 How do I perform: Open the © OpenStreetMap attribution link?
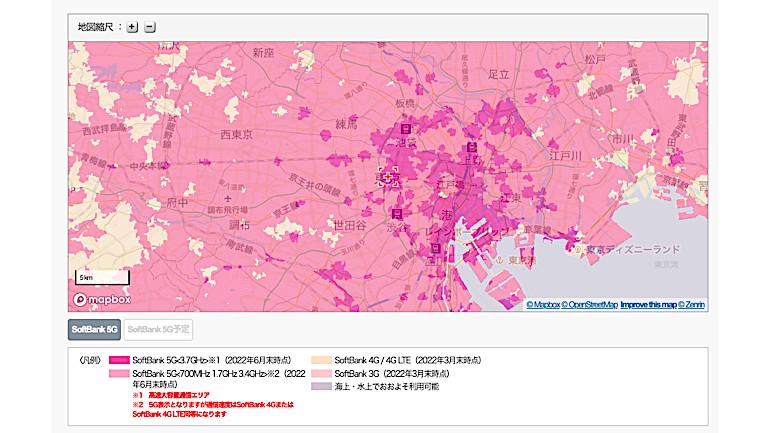point(590,304)
